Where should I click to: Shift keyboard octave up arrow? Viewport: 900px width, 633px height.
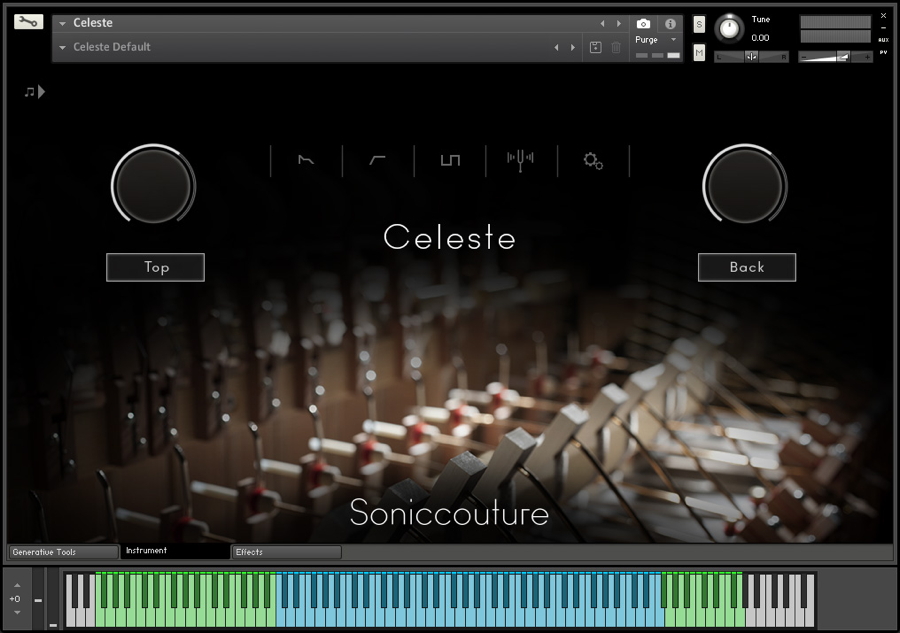17,585
